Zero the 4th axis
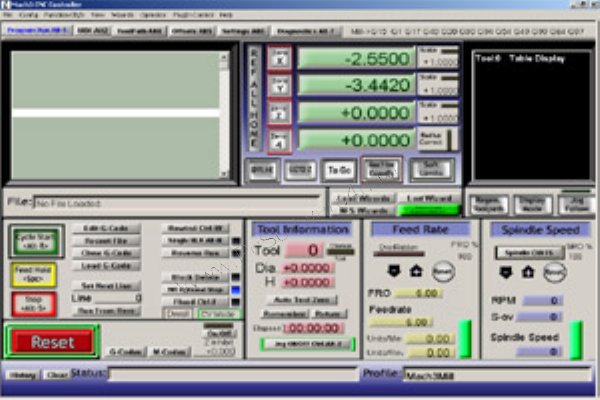The height and width of the screenshot is (400, 600). point(280,141)
